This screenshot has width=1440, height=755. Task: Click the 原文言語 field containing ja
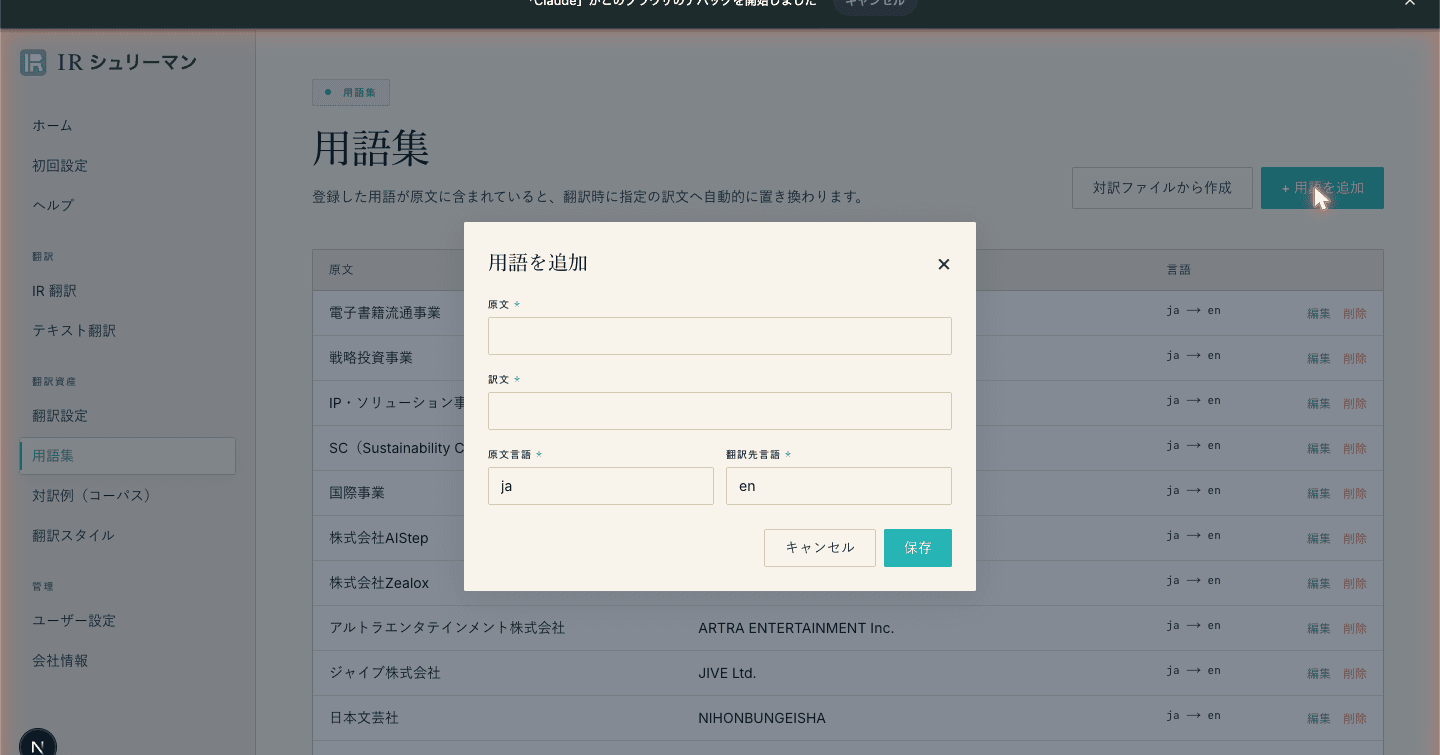[x=601, y=486]
